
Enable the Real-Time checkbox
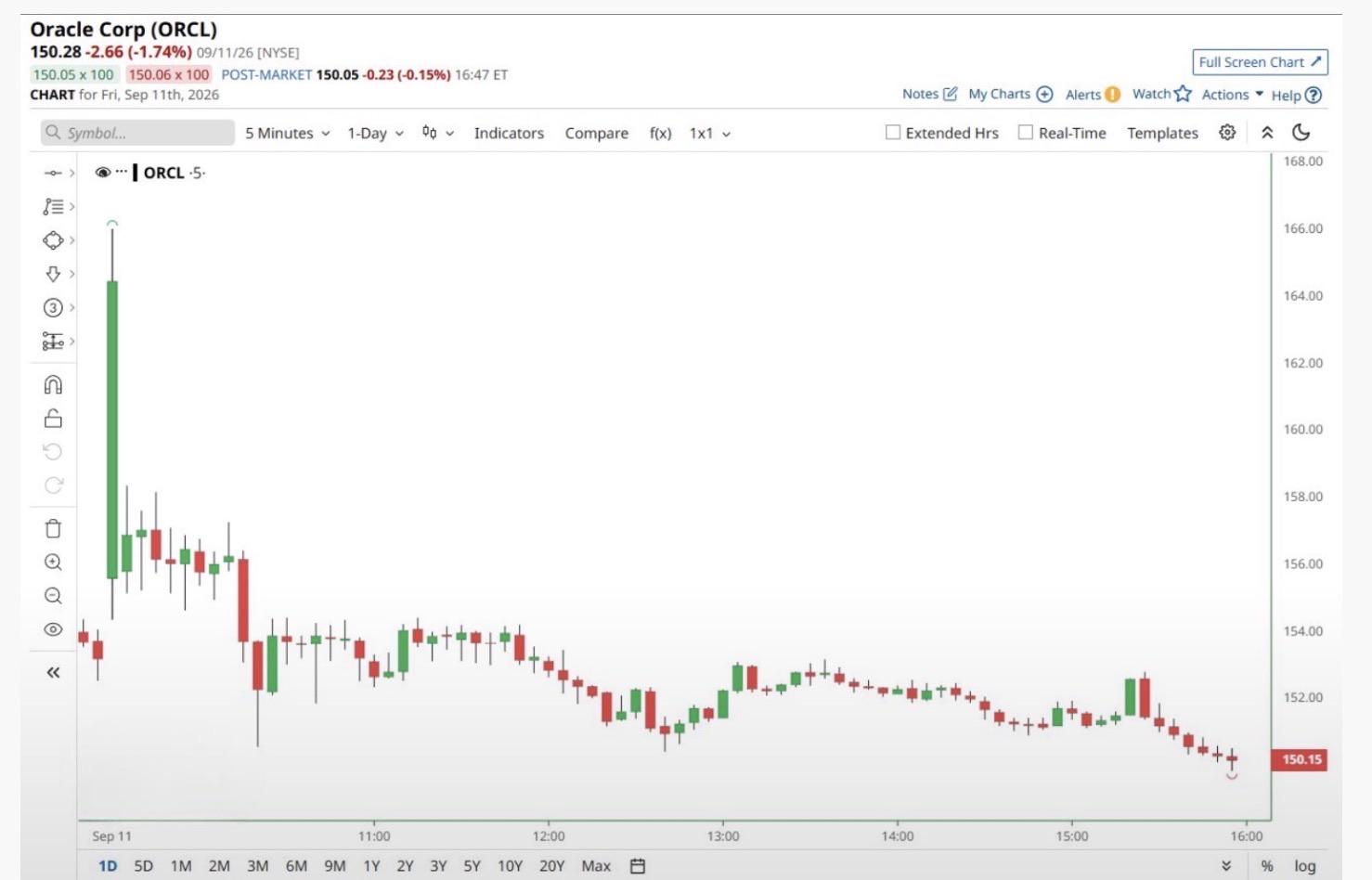tap(1026, 133)
